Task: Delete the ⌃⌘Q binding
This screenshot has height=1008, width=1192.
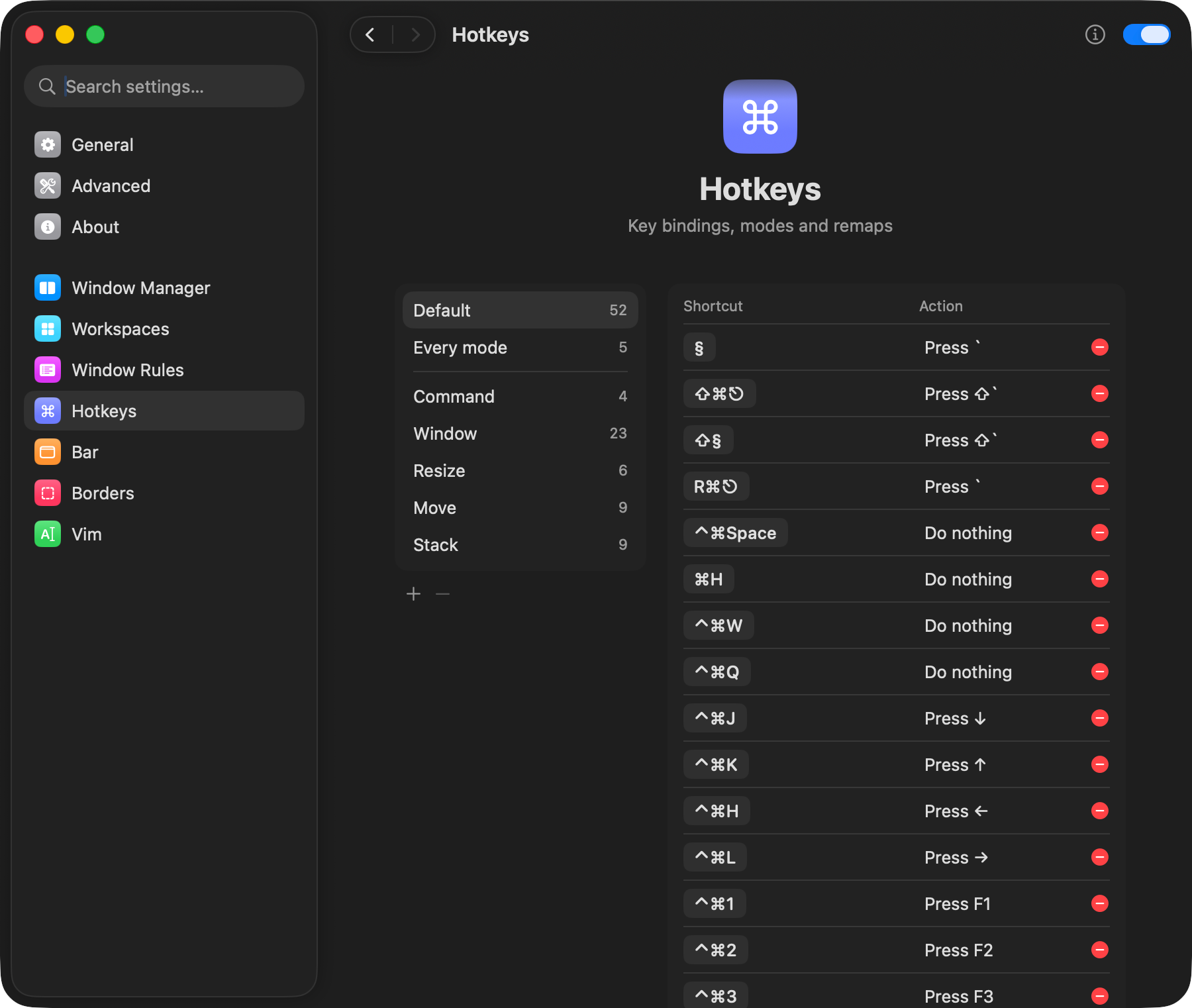Action: [x=1100, y=672]
